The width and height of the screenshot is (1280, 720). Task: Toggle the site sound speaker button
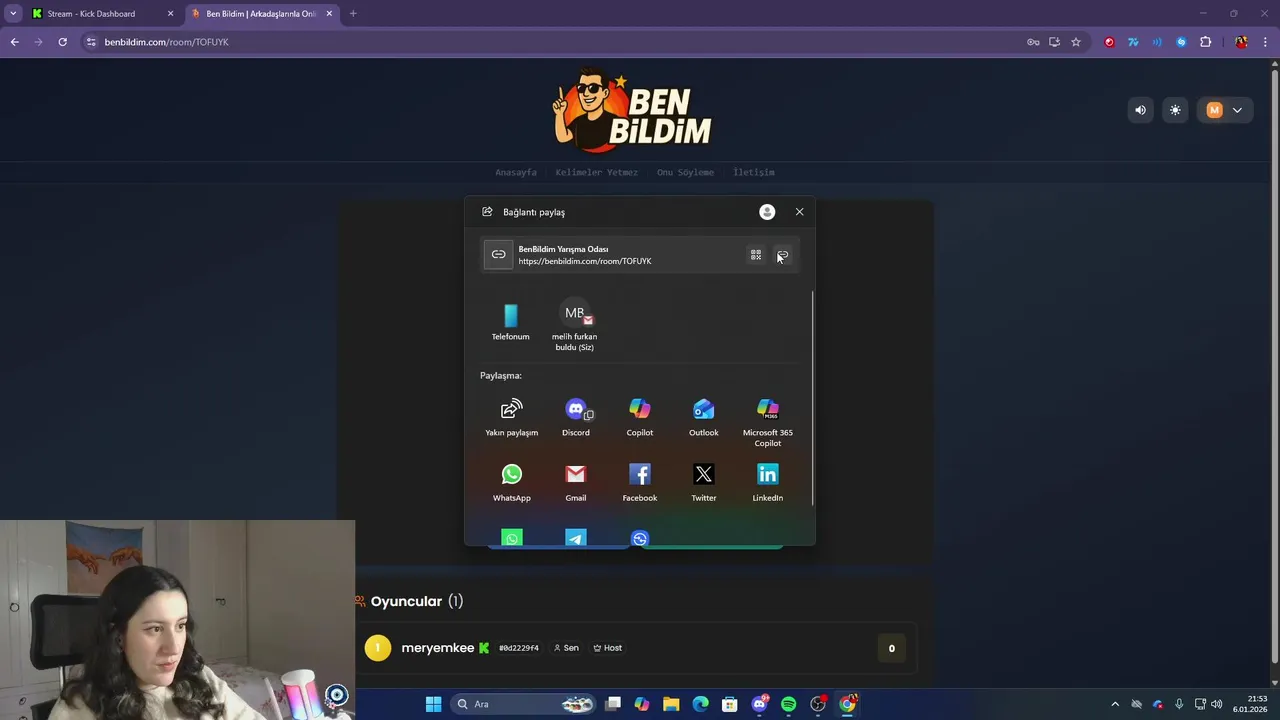point(1140,110)
